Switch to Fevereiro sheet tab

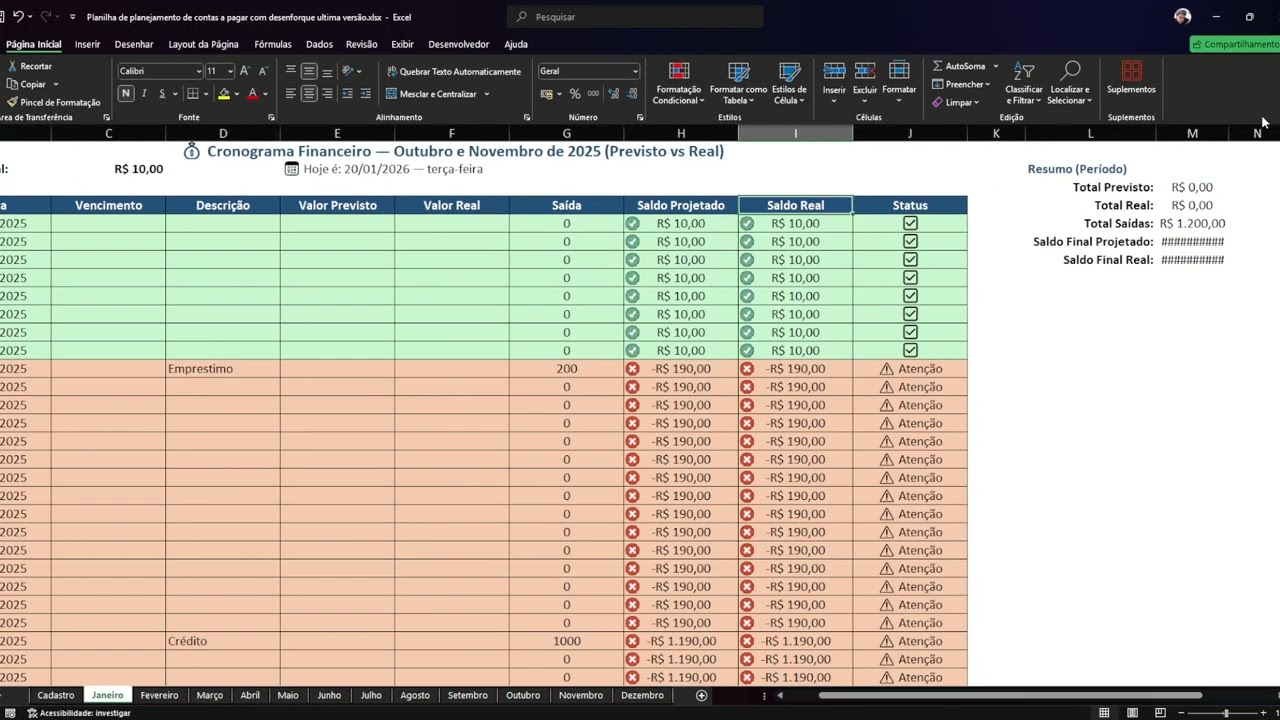[159, 695]
